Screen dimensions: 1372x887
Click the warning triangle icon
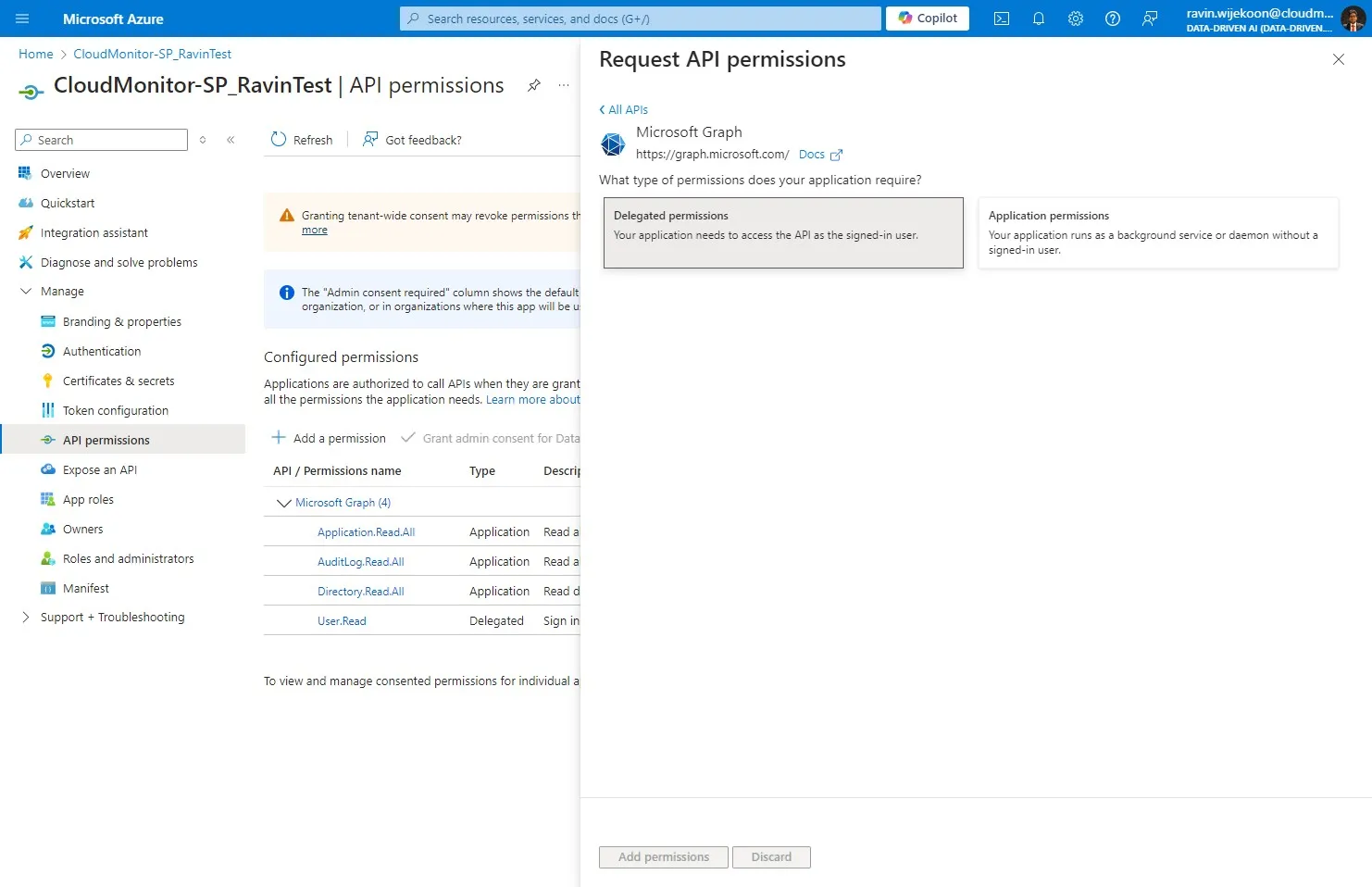[x=287, y=216]
